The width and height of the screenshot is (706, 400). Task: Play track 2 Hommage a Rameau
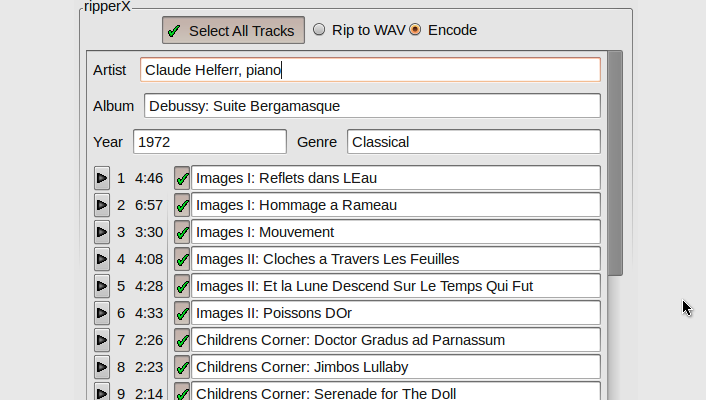coord(101,205)
